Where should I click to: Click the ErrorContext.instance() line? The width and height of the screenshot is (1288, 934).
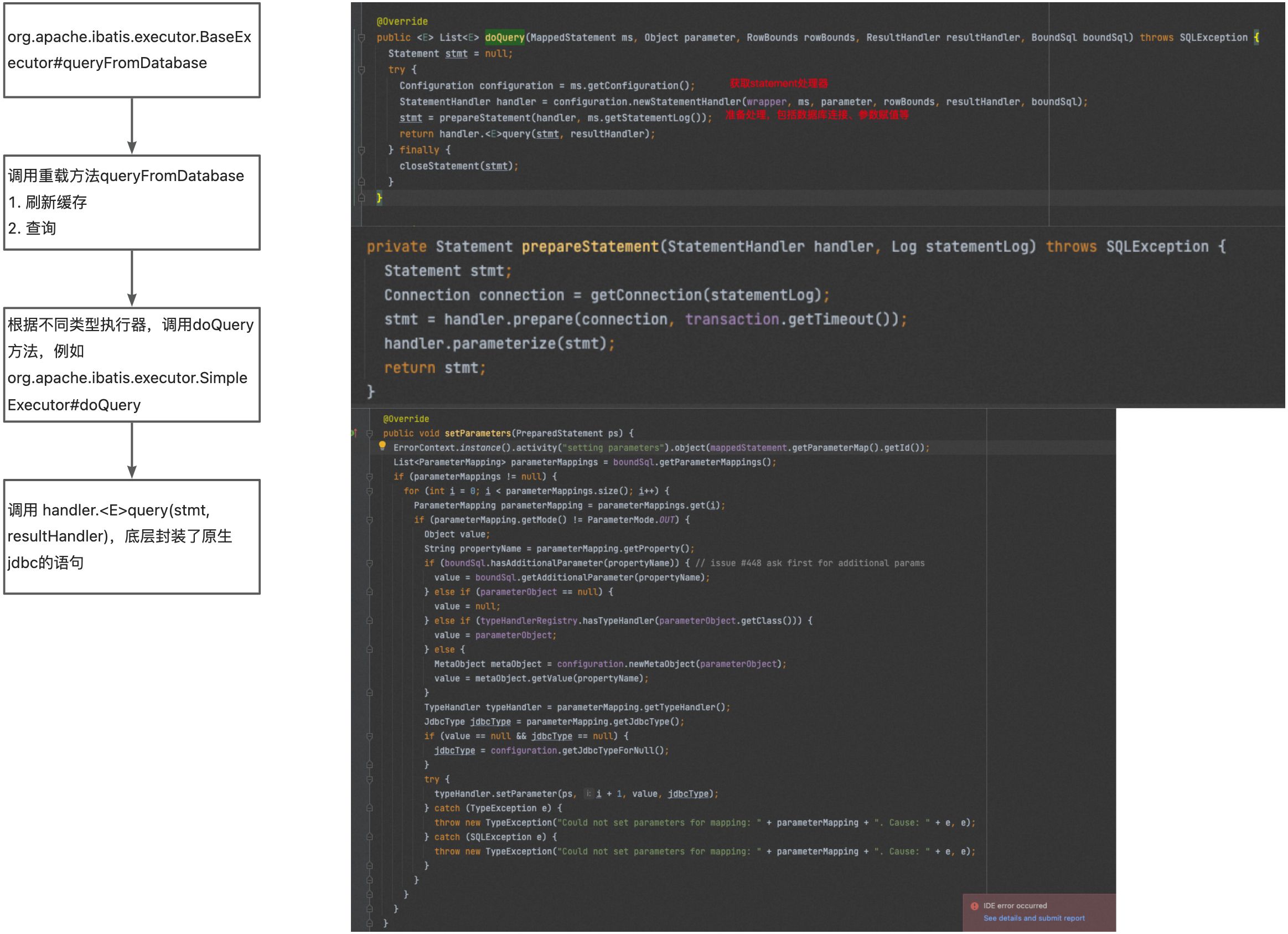click(661, 448)
